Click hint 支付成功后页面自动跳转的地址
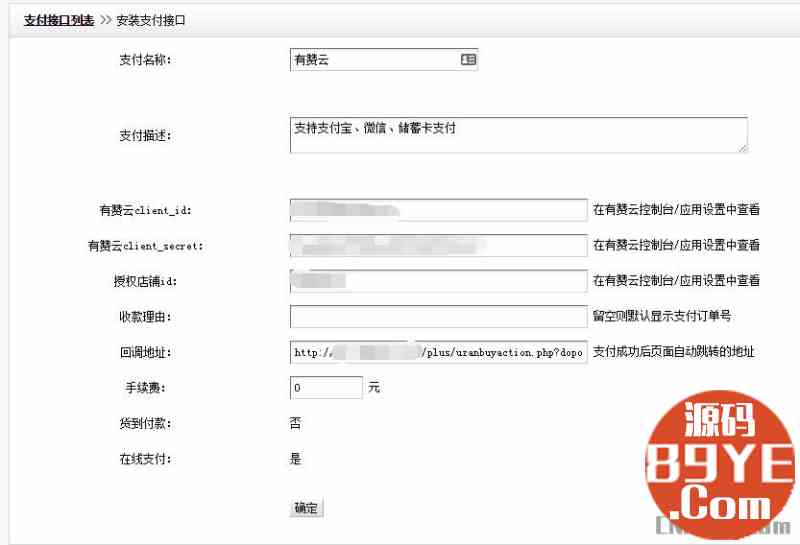The image size is (800, 545). pos(673,352)
